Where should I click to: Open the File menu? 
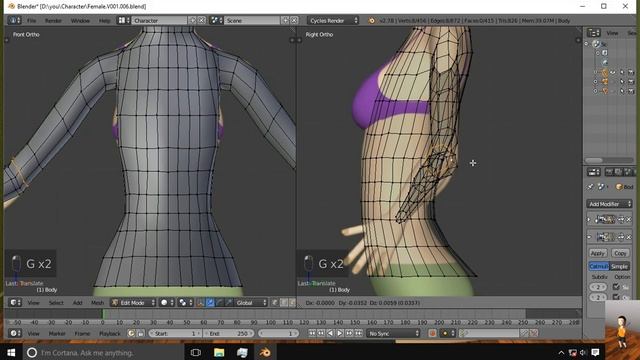[x=31, y=20]
